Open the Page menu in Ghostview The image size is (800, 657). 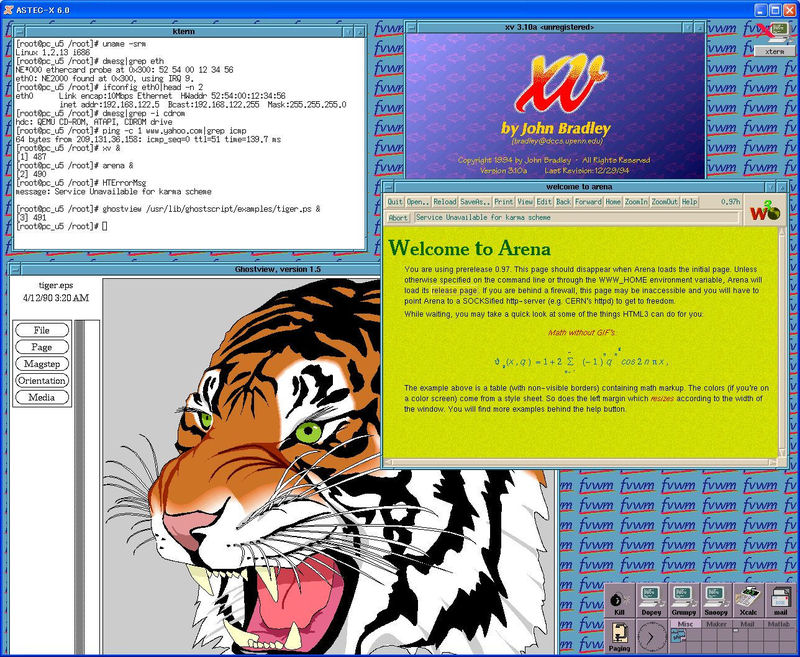coord(42,347)
